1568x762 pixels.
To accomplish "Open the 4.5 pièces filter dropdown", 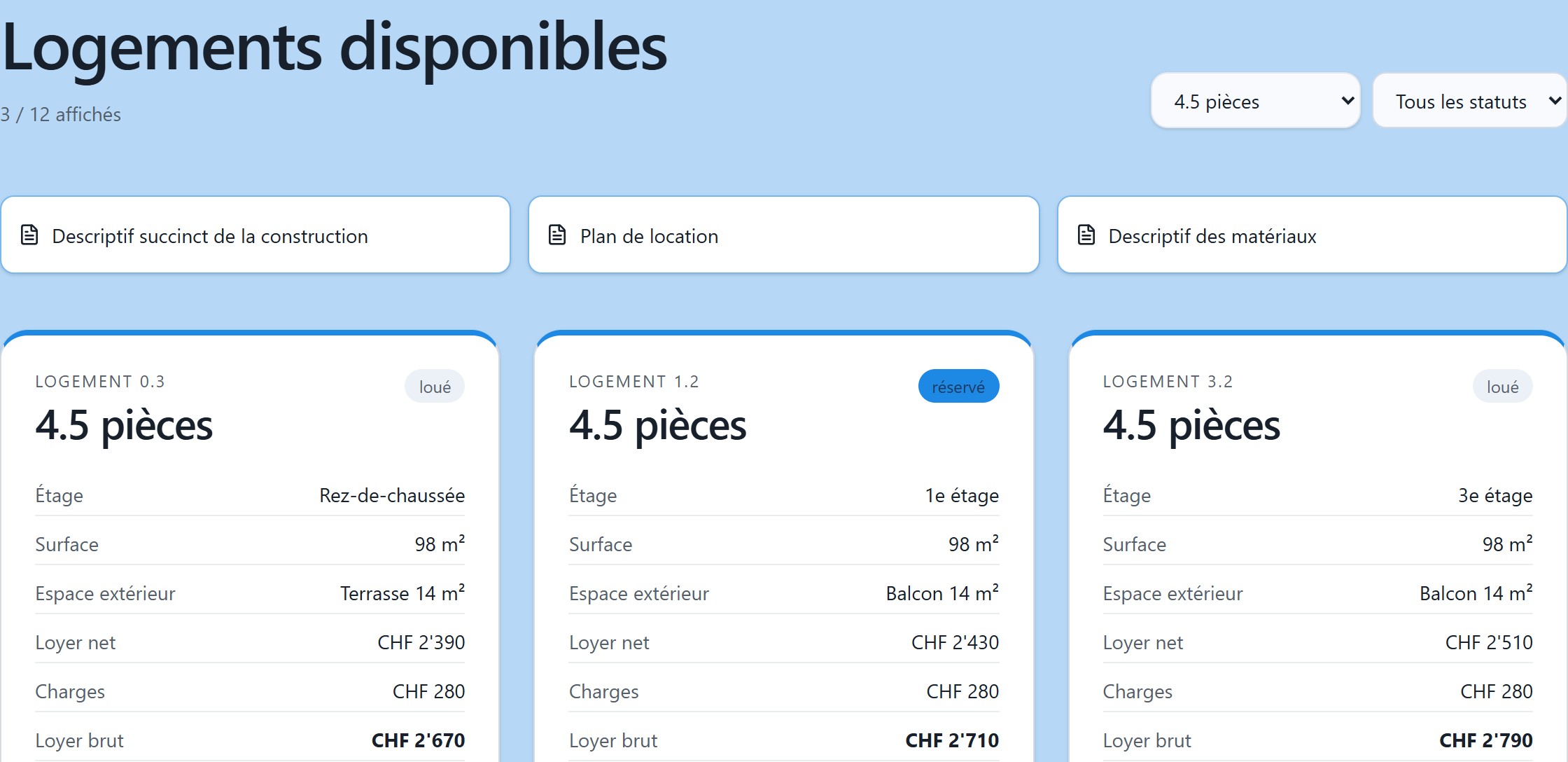I will click(x=1255, y=101).
